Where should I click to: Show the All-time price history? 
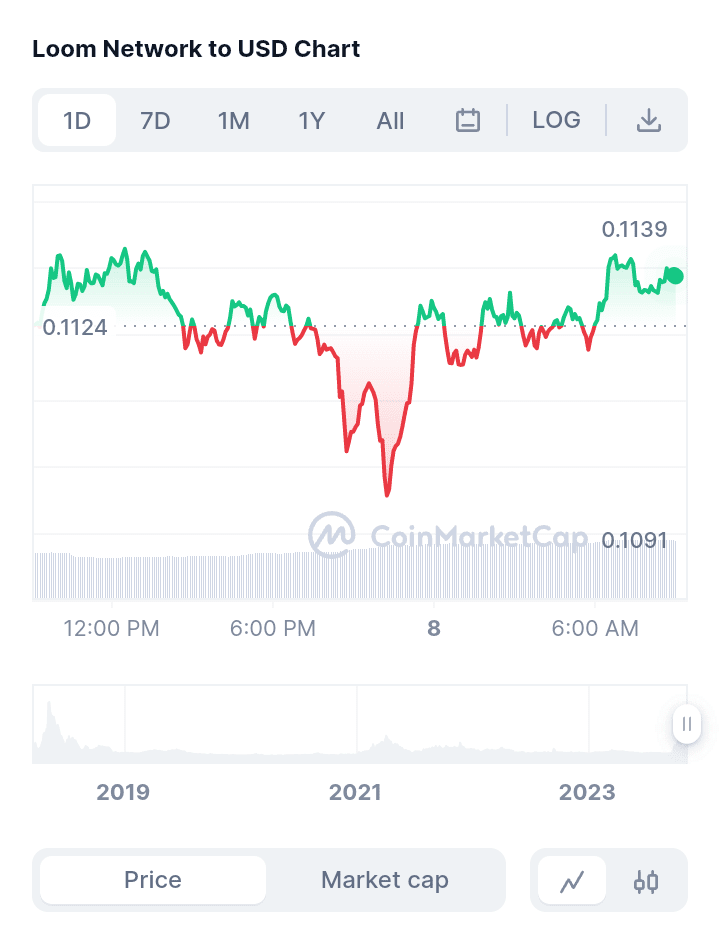coord(390,120)
